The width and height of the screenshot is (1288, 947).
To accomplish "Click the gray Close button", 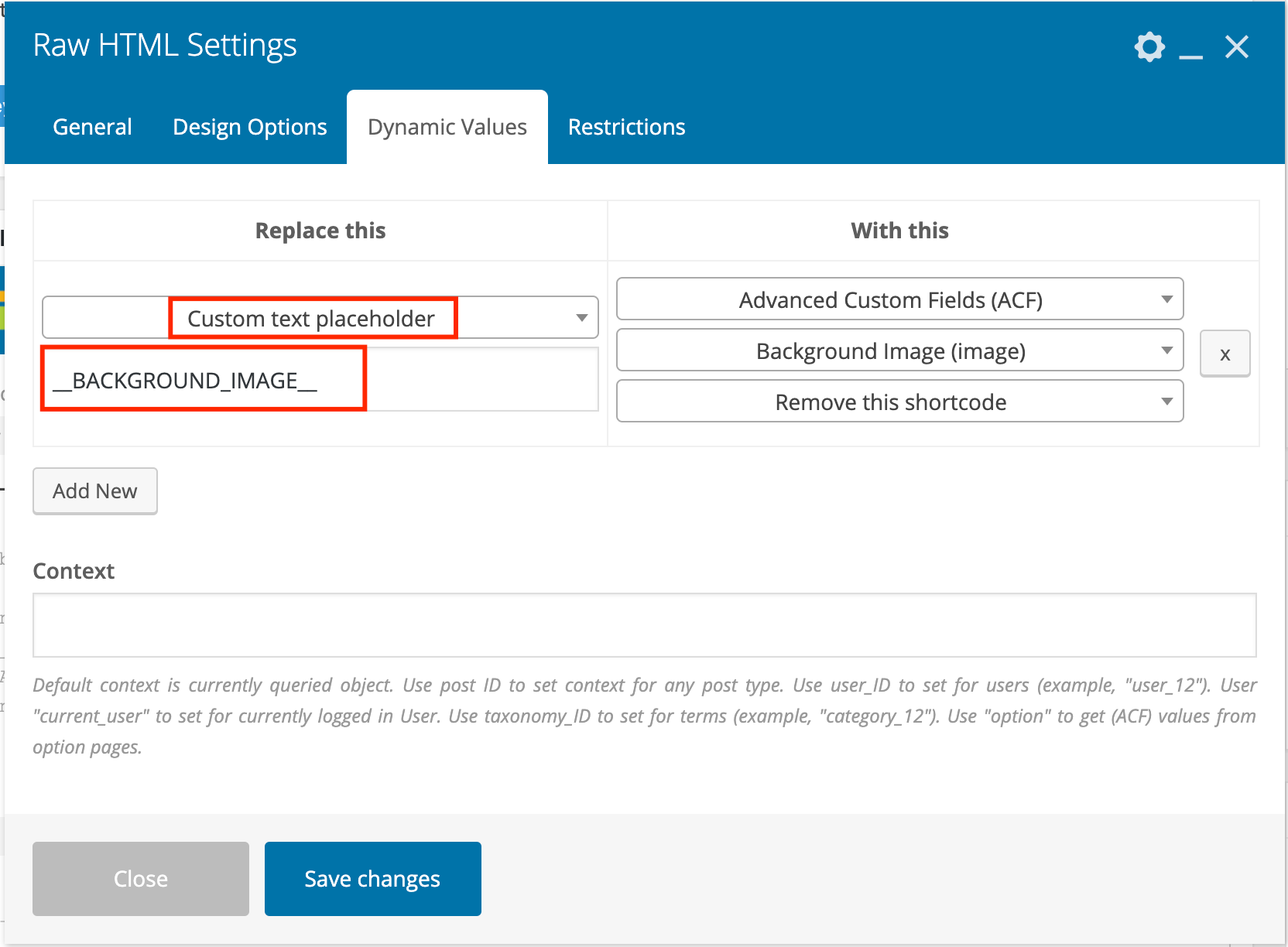I will (141, 879).
